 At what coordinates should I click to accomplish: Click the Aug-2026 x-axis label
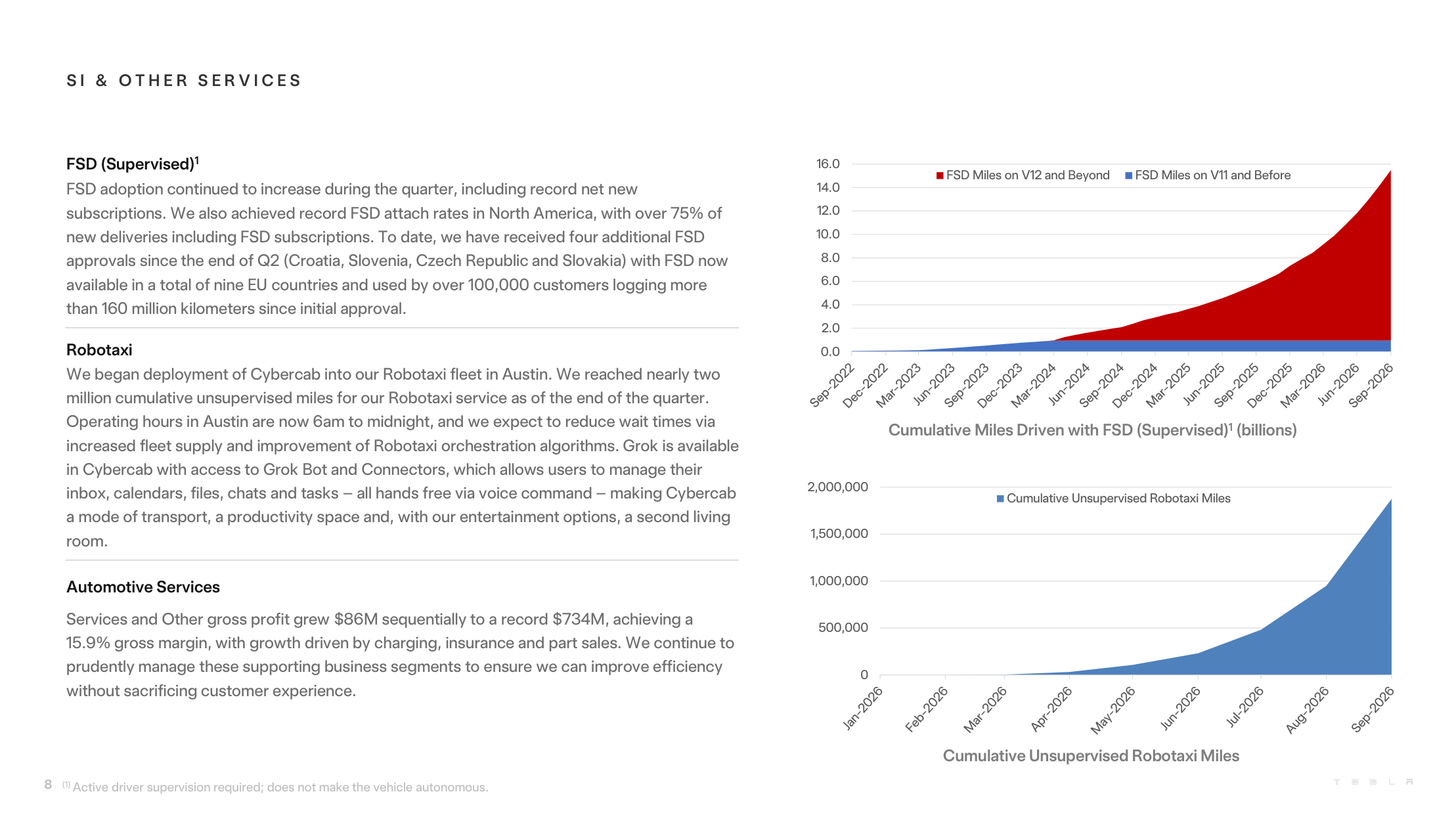tap(1307, 709)
